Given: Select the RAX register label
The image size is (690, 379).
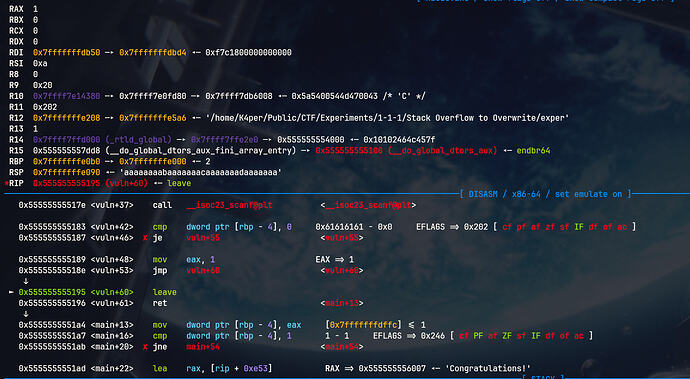Looking at the screenshot, I should click(16, 9).
